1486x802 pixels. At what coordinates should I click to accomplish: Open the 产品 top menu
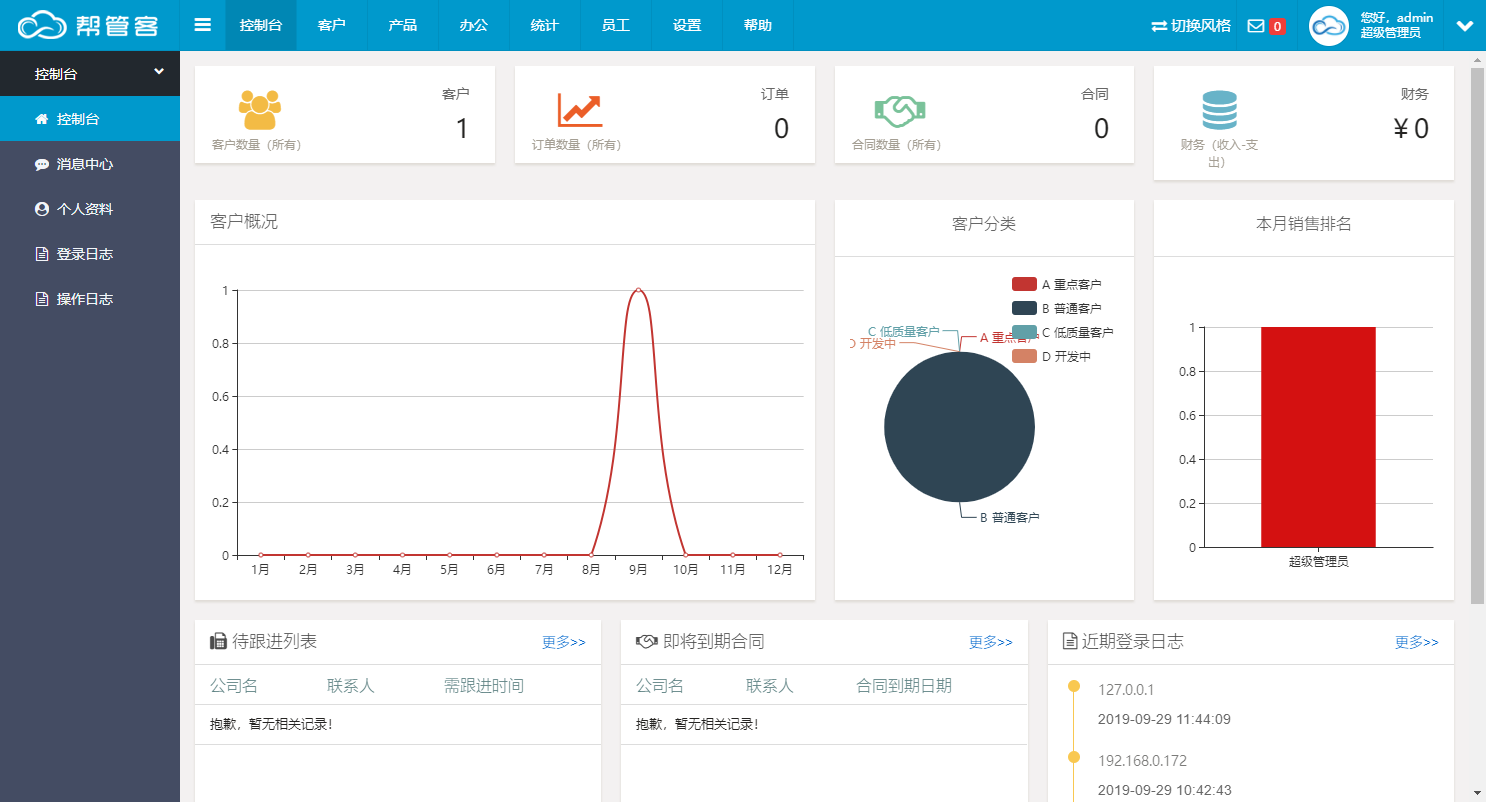403,25
